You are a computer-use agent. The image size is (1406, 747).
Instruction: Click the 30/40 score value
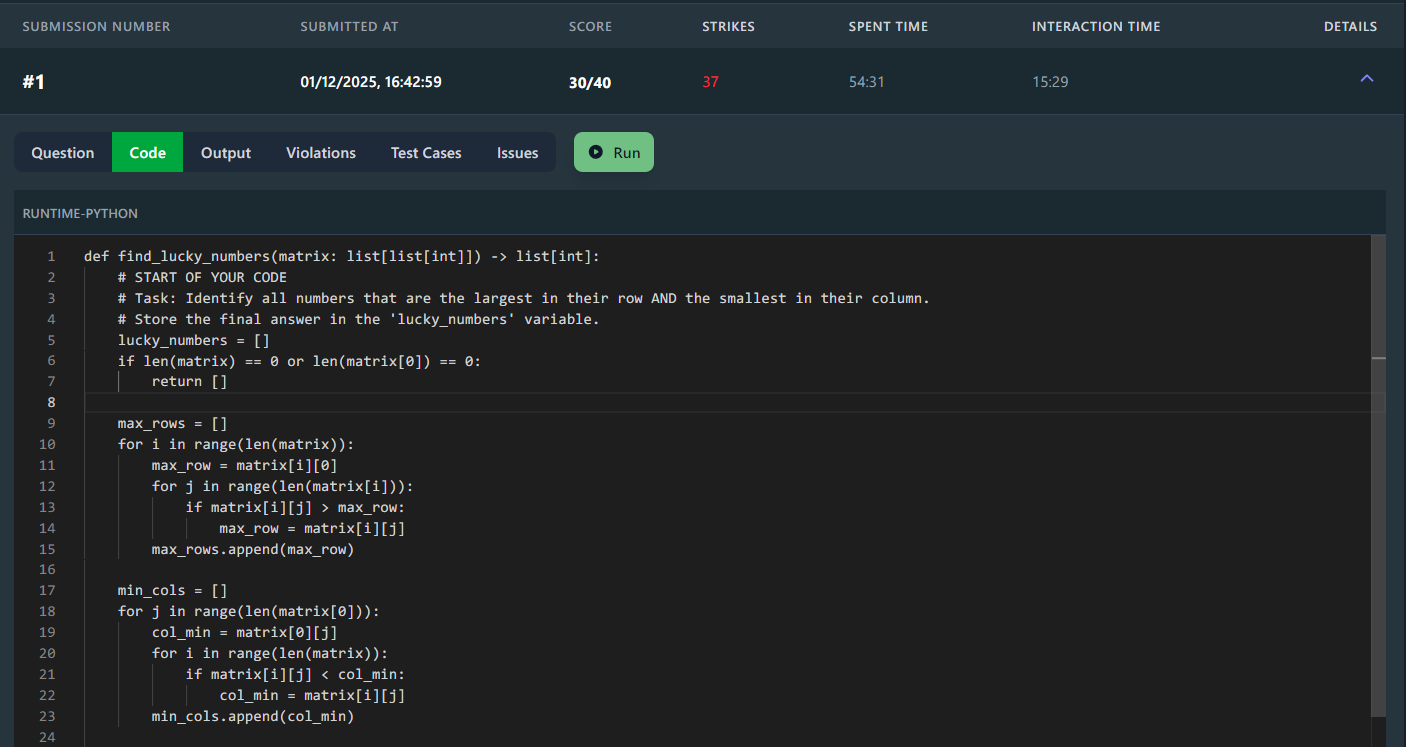tap(590, 82)
